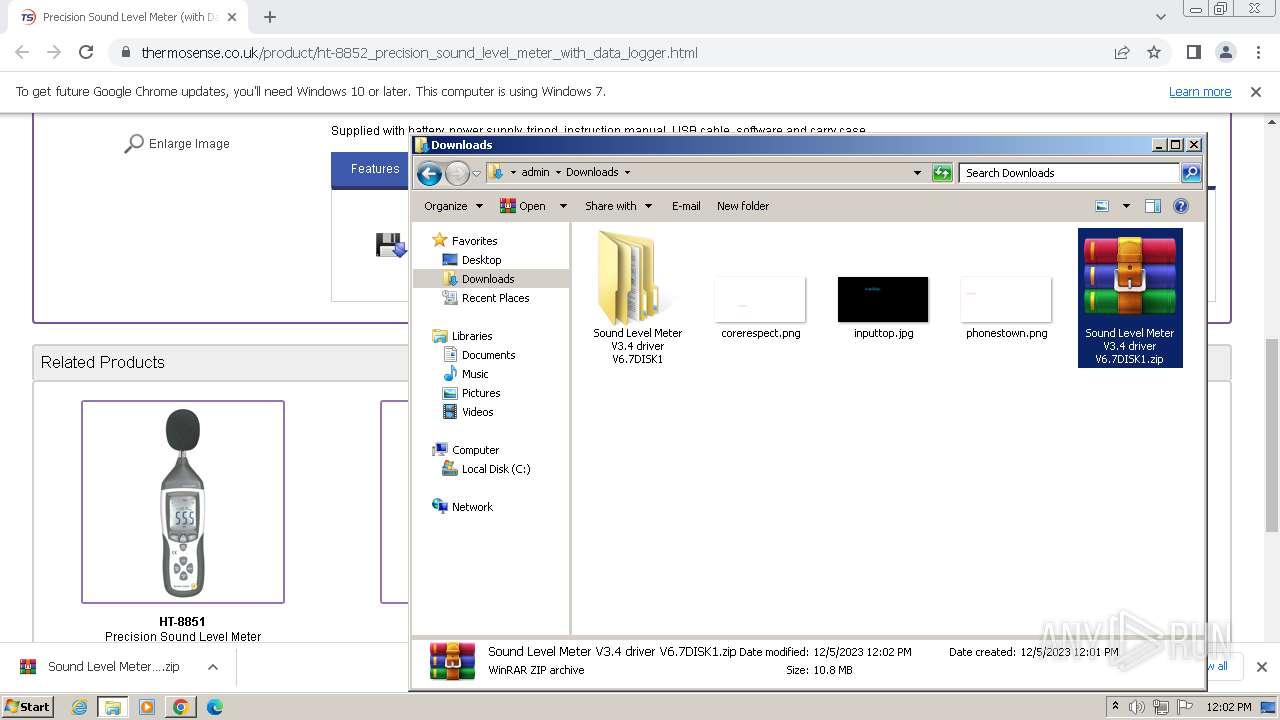Screen dimensions: 1280x720
Task: Click the refresh icon beside the address bar
Action: point(942,173)
